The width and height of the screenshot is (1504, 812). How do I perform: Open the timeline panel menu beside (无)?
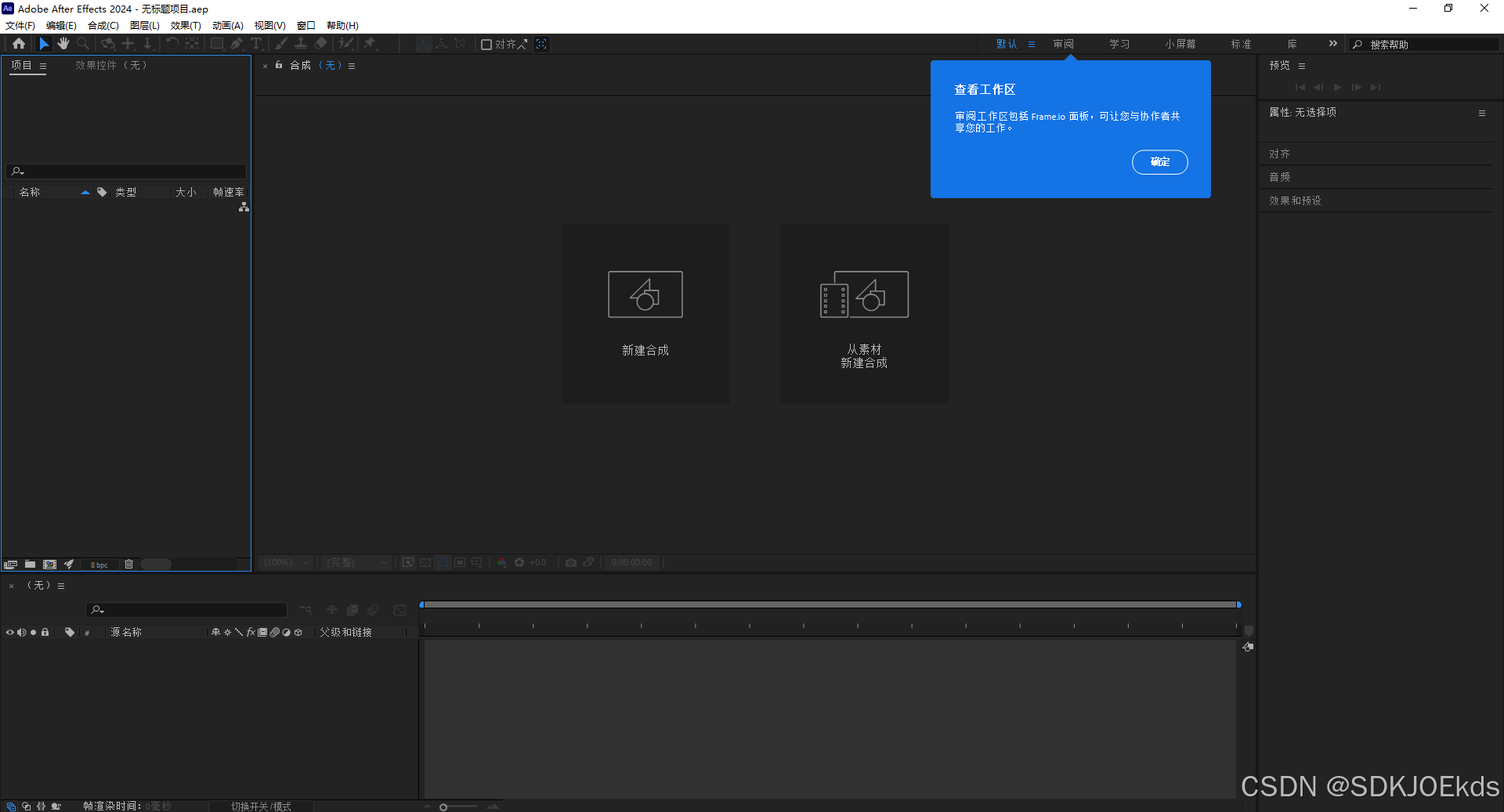click(x=61, y=586)
